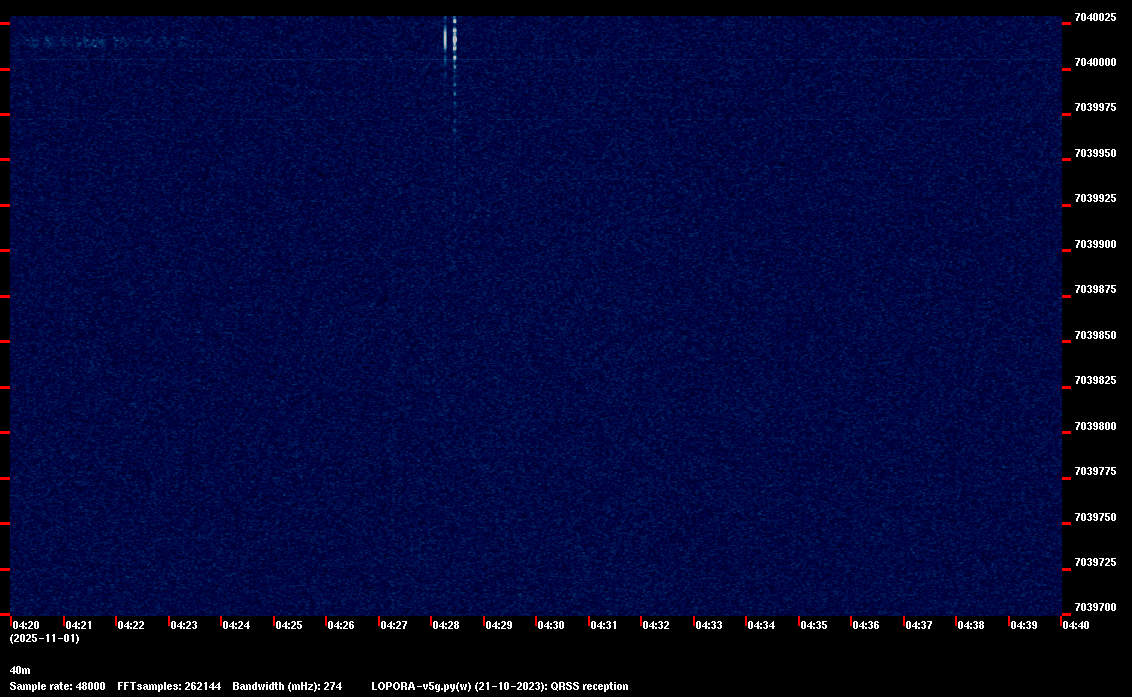Click the 04:31 time label
Image resolution: width=1132 pixels, height=697 pixels.
604,625
